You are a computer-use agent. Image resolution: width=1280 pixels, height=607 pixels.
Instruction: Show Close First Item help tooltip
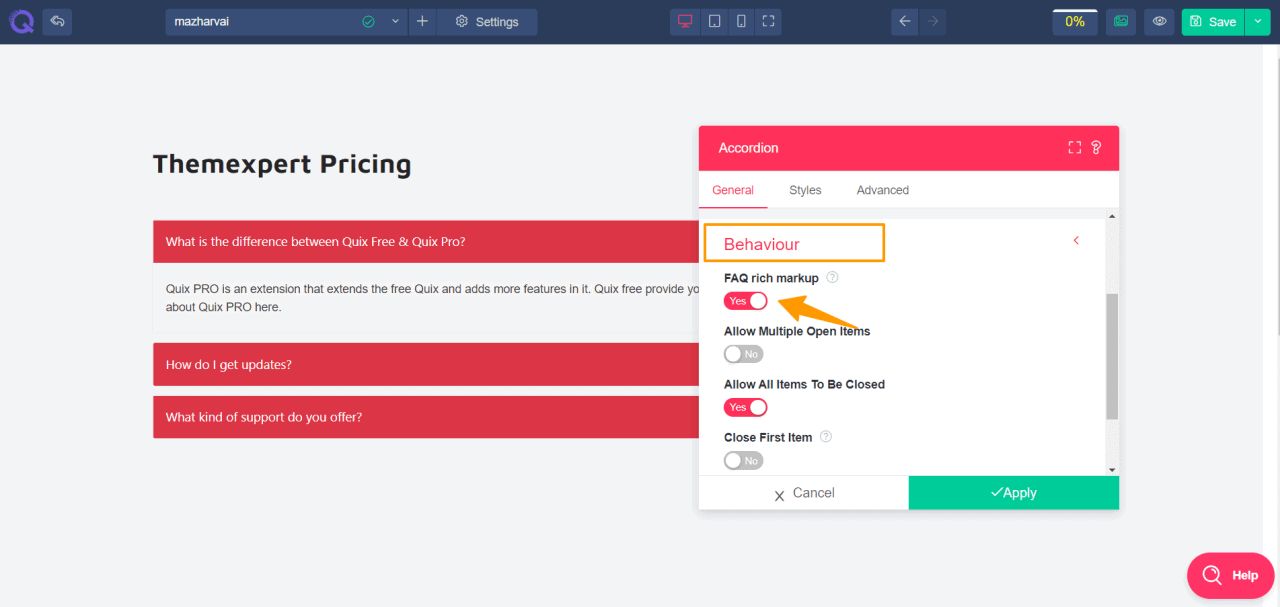coord(826,437)
